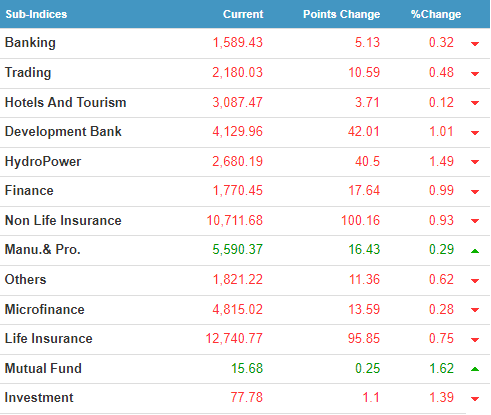Open the Banking sub-index
This screenshot has height=415, width=491.
pos(30,43)
